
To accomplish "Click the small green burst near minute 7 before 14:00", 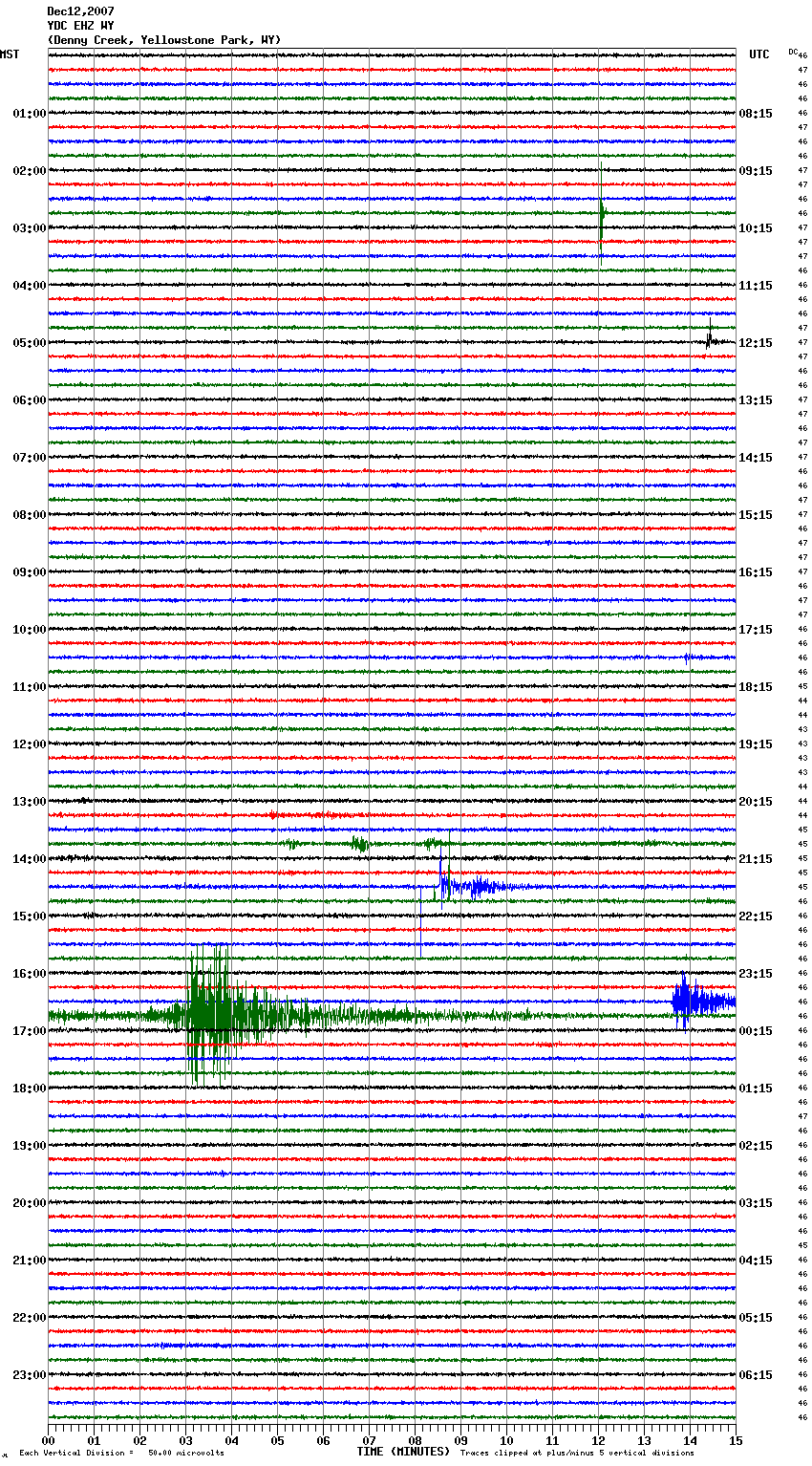I will [x=359, y=844].
